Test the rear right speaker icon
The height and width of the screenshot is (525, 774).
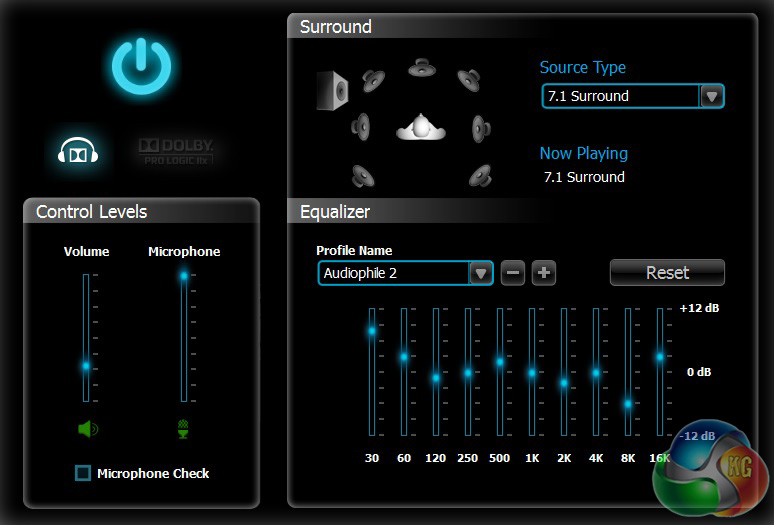(480, 176)
